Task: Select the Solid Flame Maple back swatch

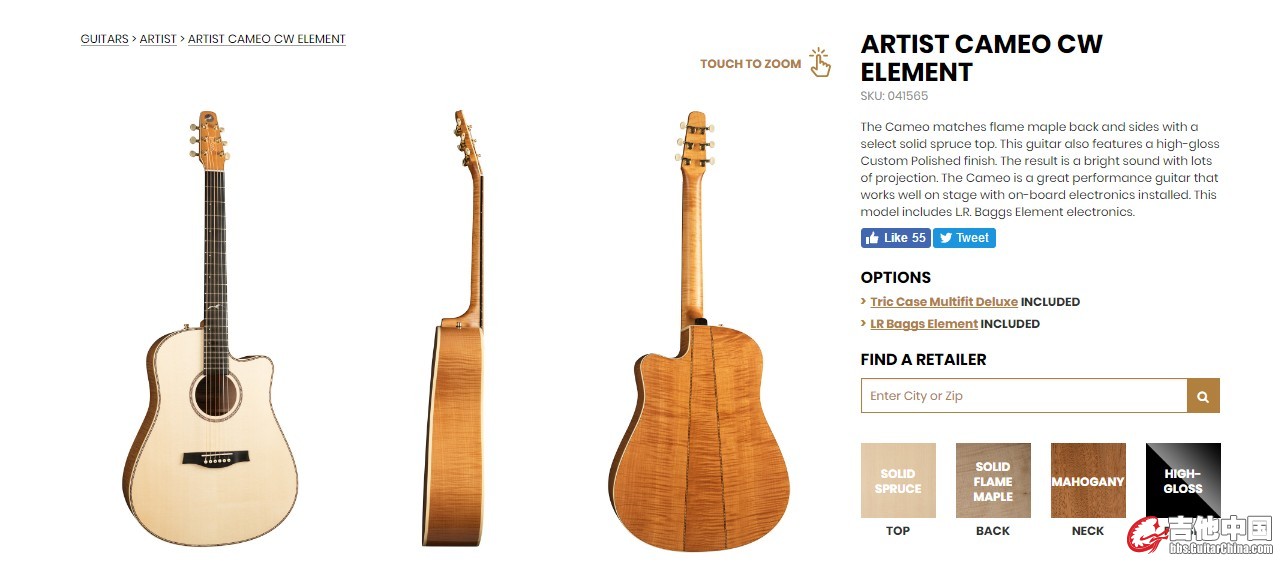Action: pyautogui.click(x=993, y=481)
